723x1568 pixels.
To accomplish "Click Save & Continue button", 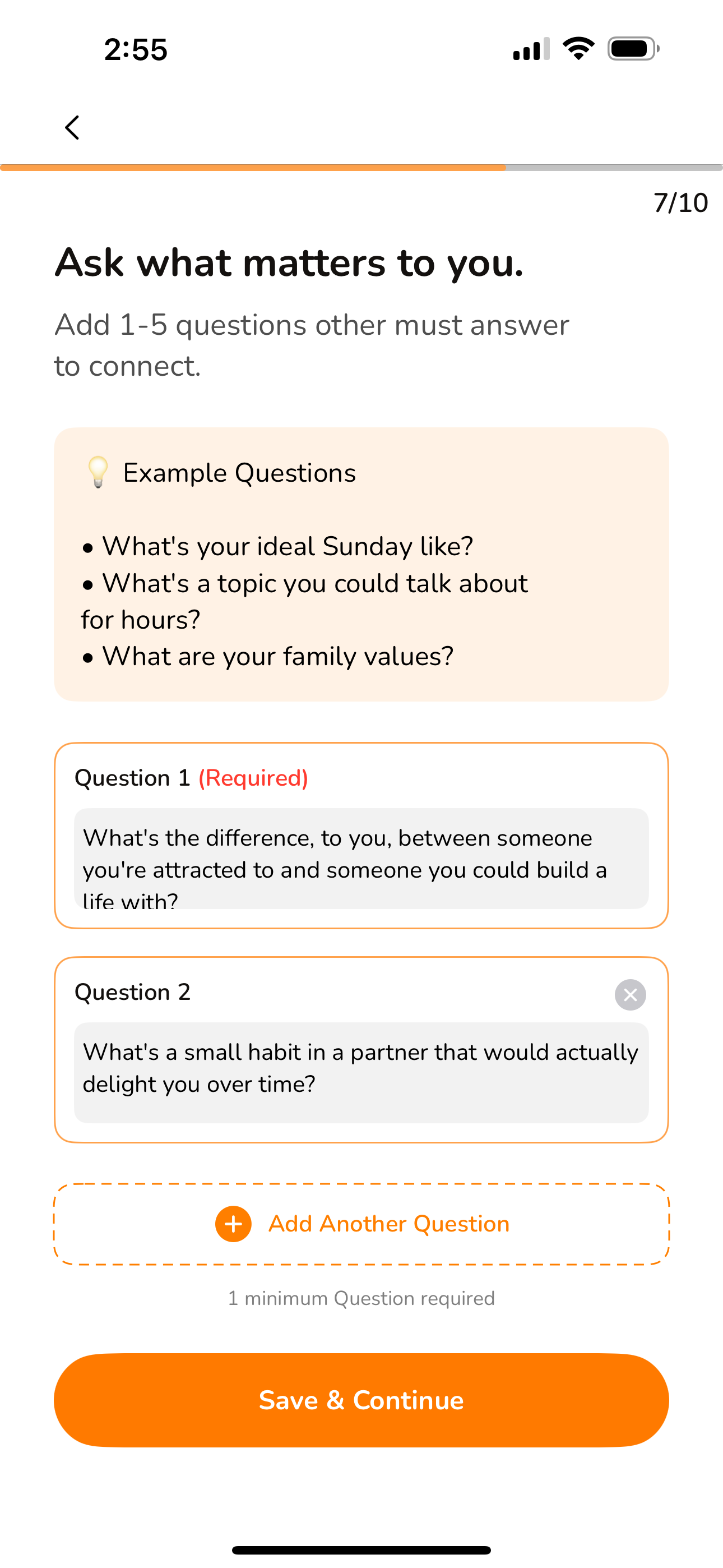I will [361, 1400].
